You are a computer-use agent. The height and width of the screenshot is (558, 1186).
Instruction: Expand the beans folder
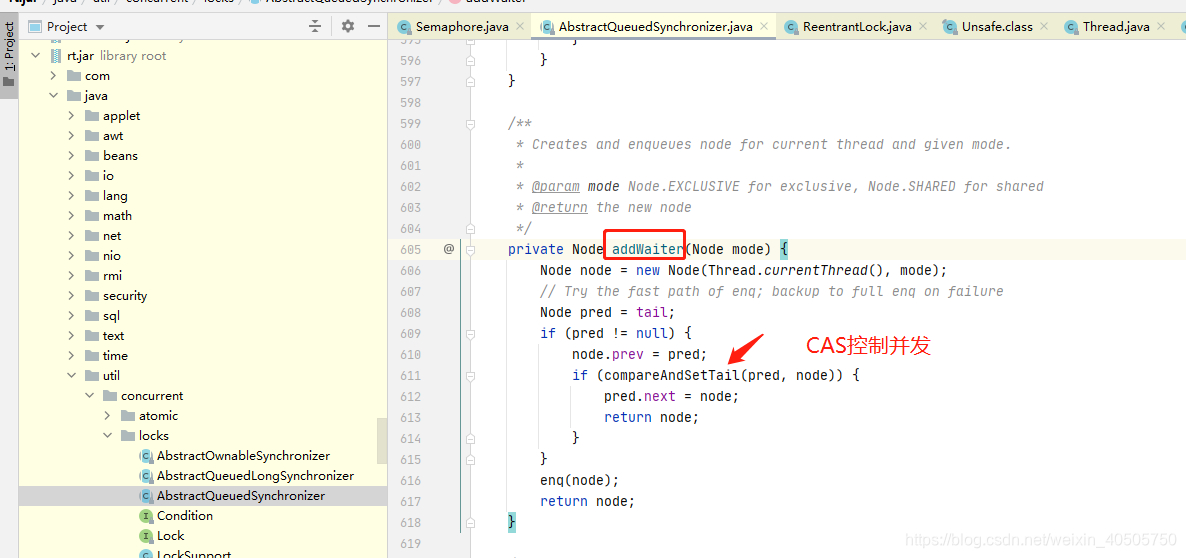[x=71, y=156]
